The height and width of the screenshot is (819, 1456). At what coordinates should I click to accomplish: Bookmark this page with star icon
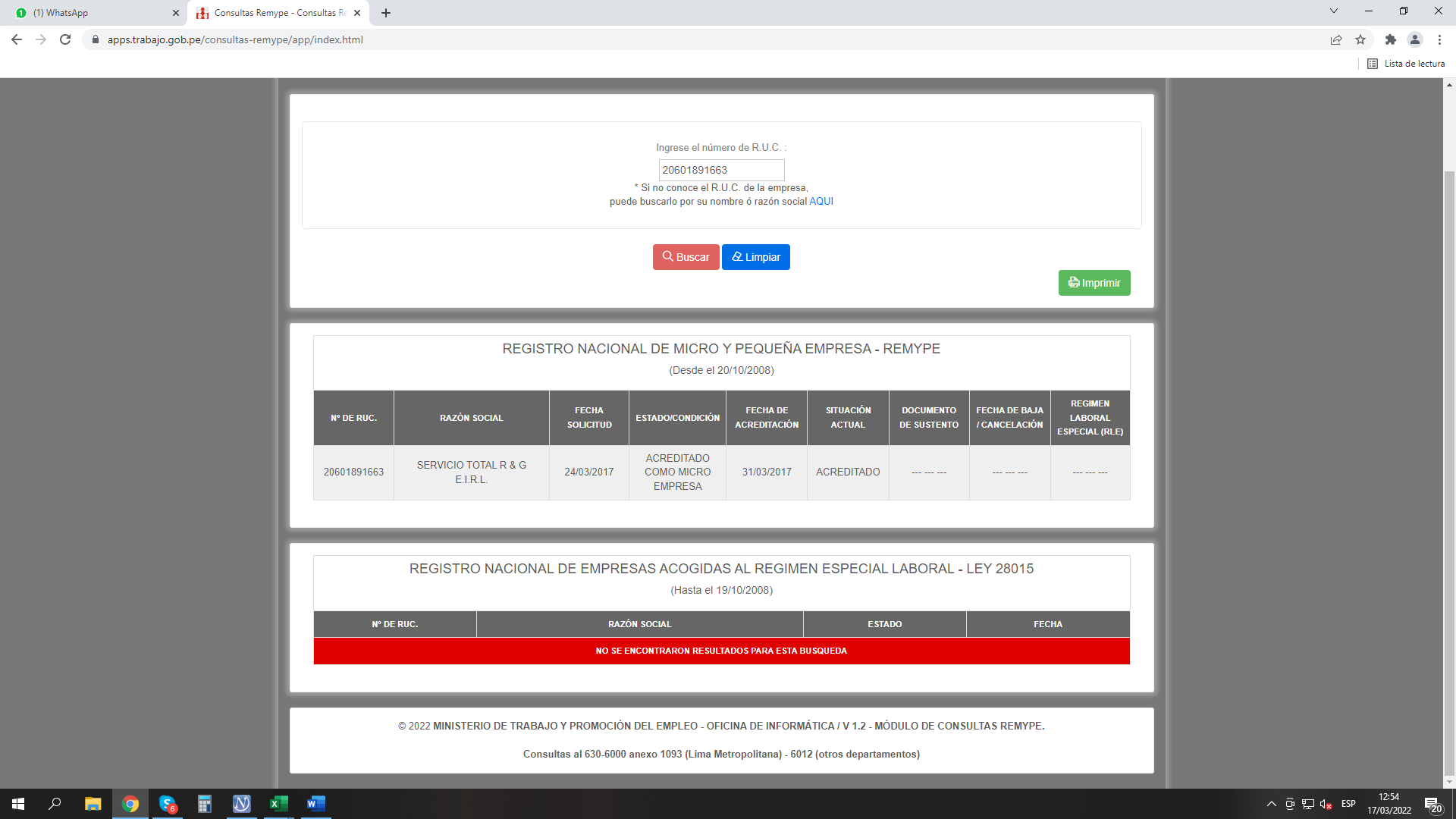point(1360,39)
